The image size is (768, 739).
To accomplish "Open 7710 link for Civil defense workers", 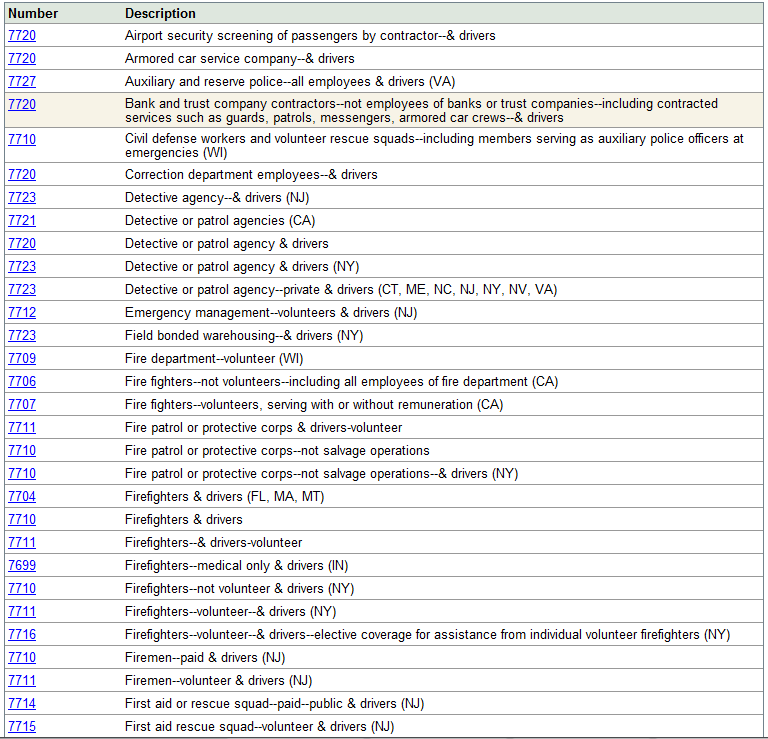I will click(x=22, y=139).
